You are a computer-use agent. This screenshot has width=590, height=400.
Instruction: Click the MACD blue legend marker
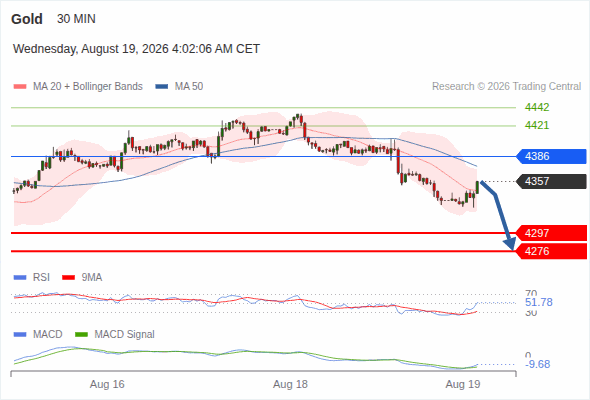click(20, 335)
